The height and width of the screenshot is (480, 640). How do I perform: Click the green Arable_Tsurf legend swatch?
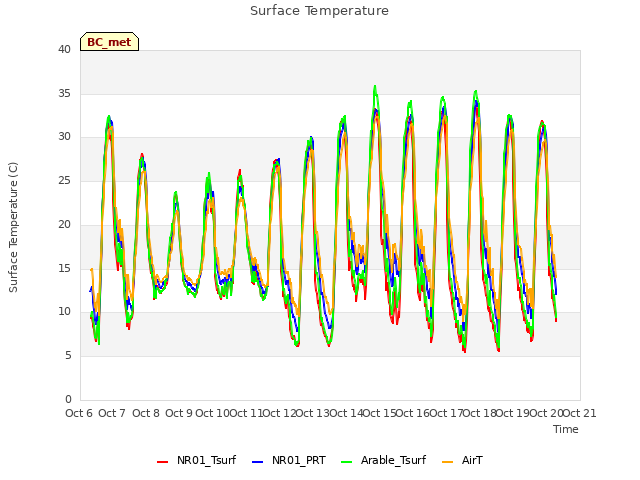(x=347, y=461)
